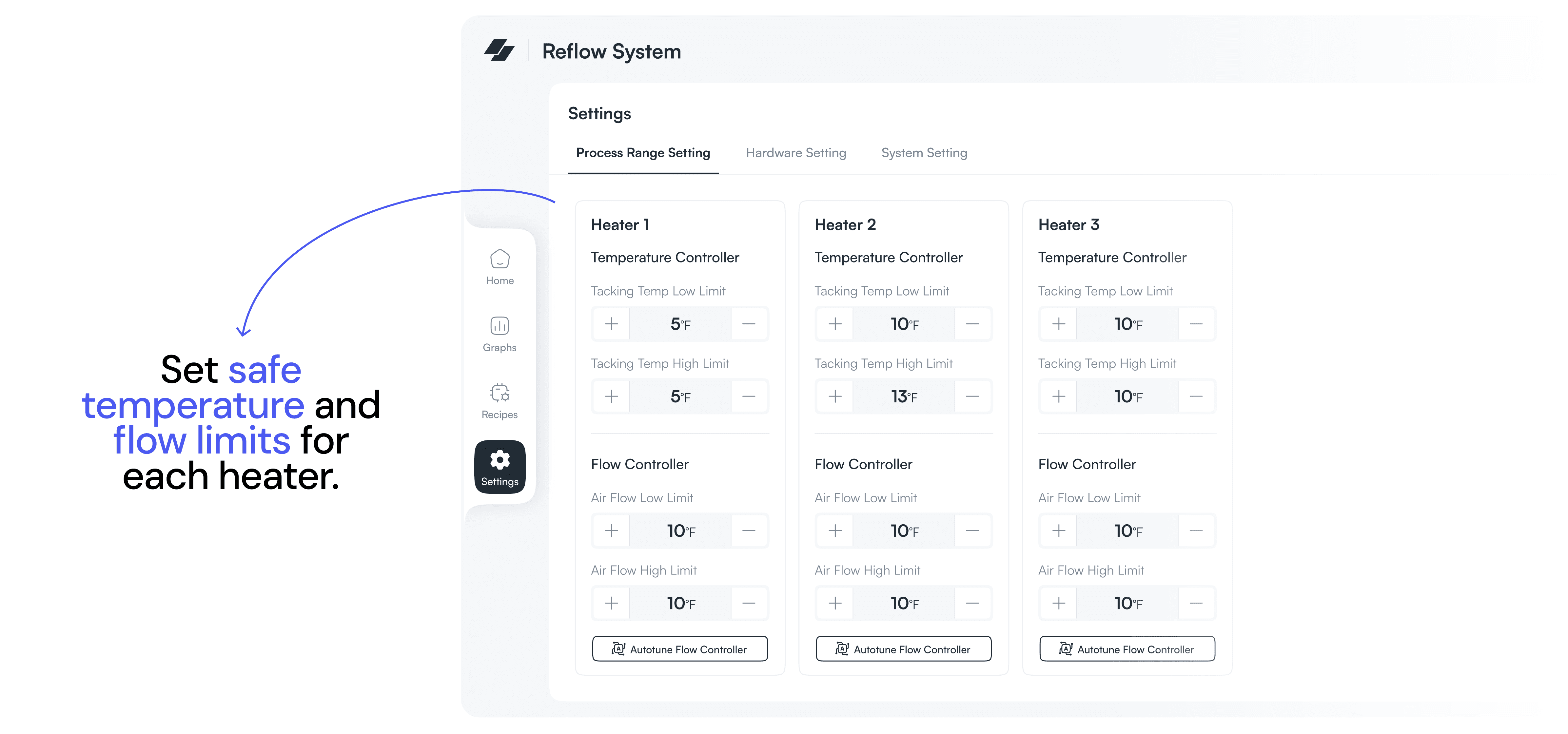Screen dimensions: 1568x734
Task: Click the Settings page heading
Action: pos(599,114)
